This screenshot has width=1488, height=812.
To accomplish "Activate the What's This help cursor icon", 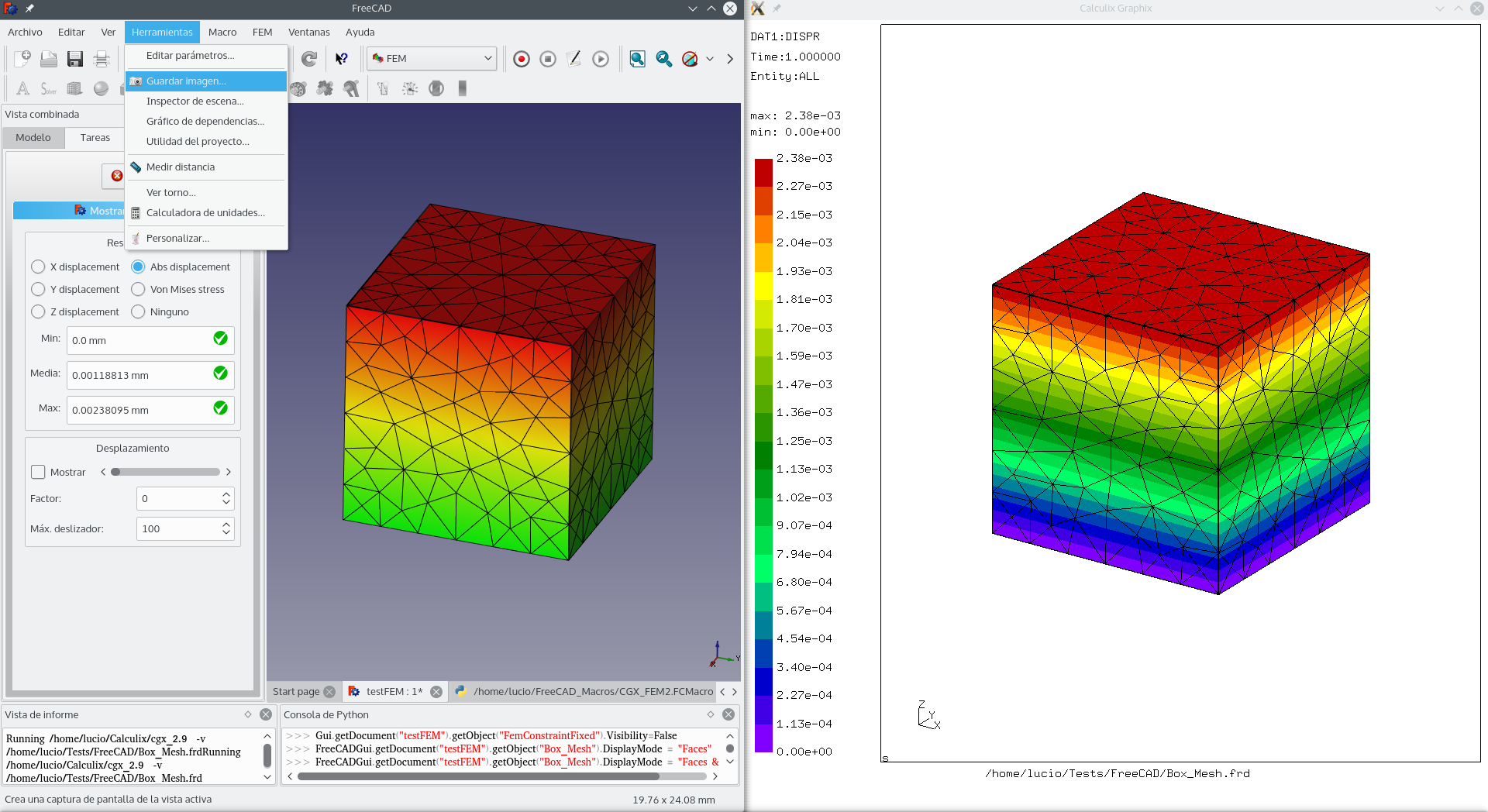I will (341, 59).
